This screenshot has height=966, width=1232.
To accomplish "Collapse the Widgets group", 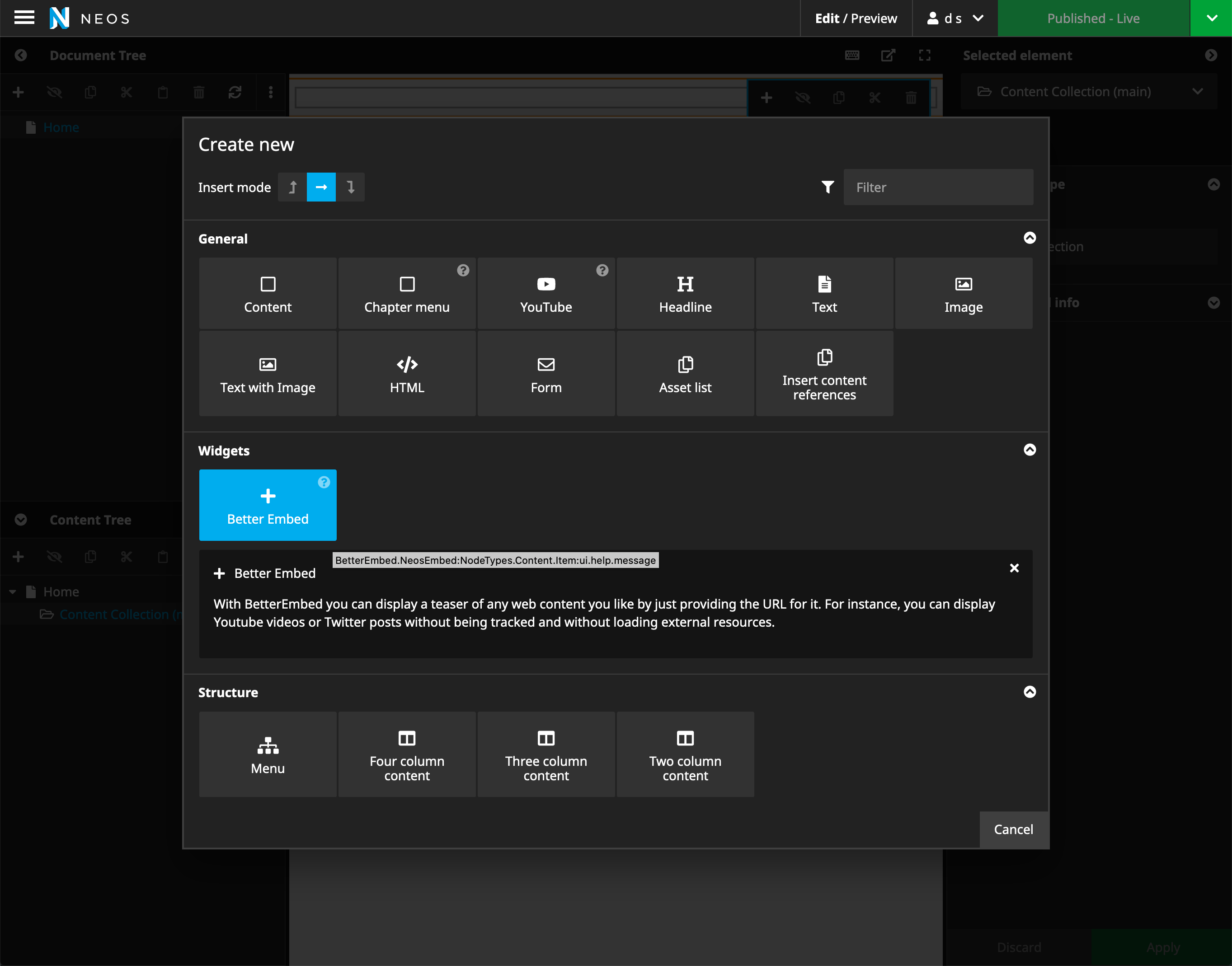I will point(1030,450).
